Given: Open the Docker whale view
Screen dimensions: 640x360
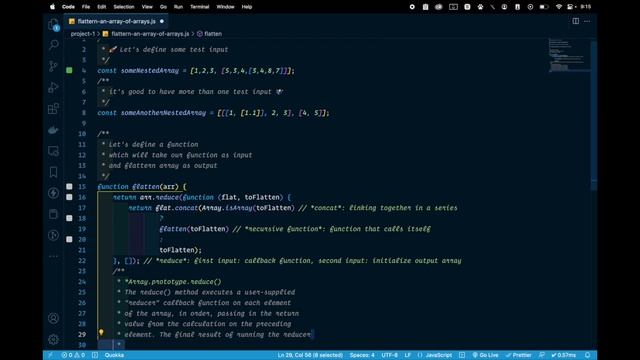Looking at the screenshot, I should [x=53, y=130].
